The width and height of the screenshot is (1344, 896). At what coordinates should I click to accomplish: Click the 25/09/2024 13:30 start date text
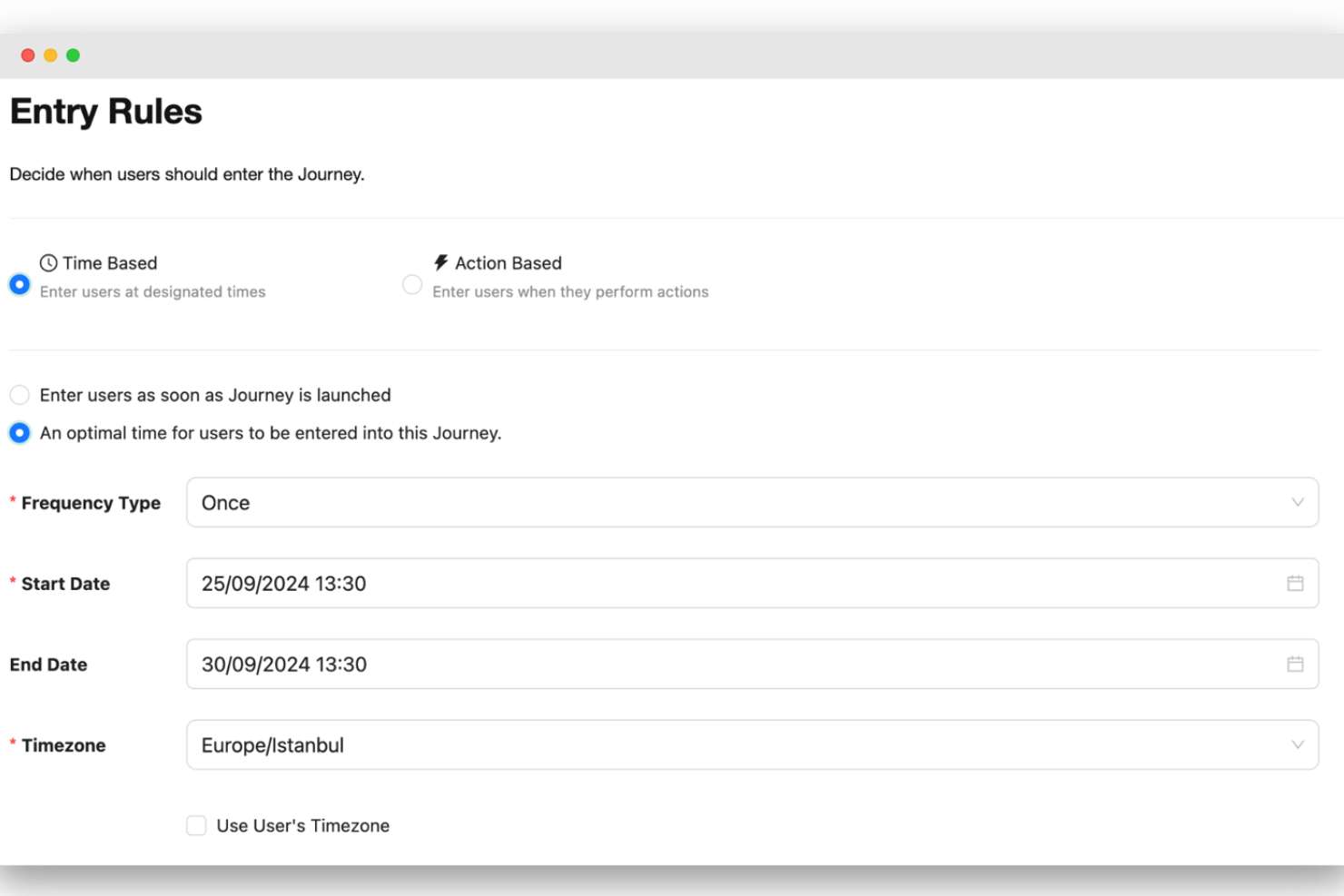(284, 584)
